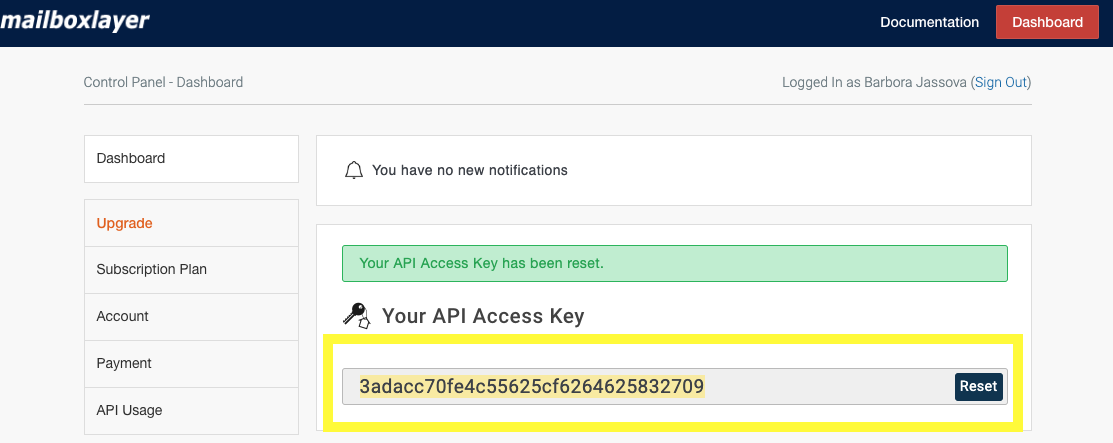This screenshot has height=443, width=1113.
Task: Open the Documentation link
Action: pos(929,22)
